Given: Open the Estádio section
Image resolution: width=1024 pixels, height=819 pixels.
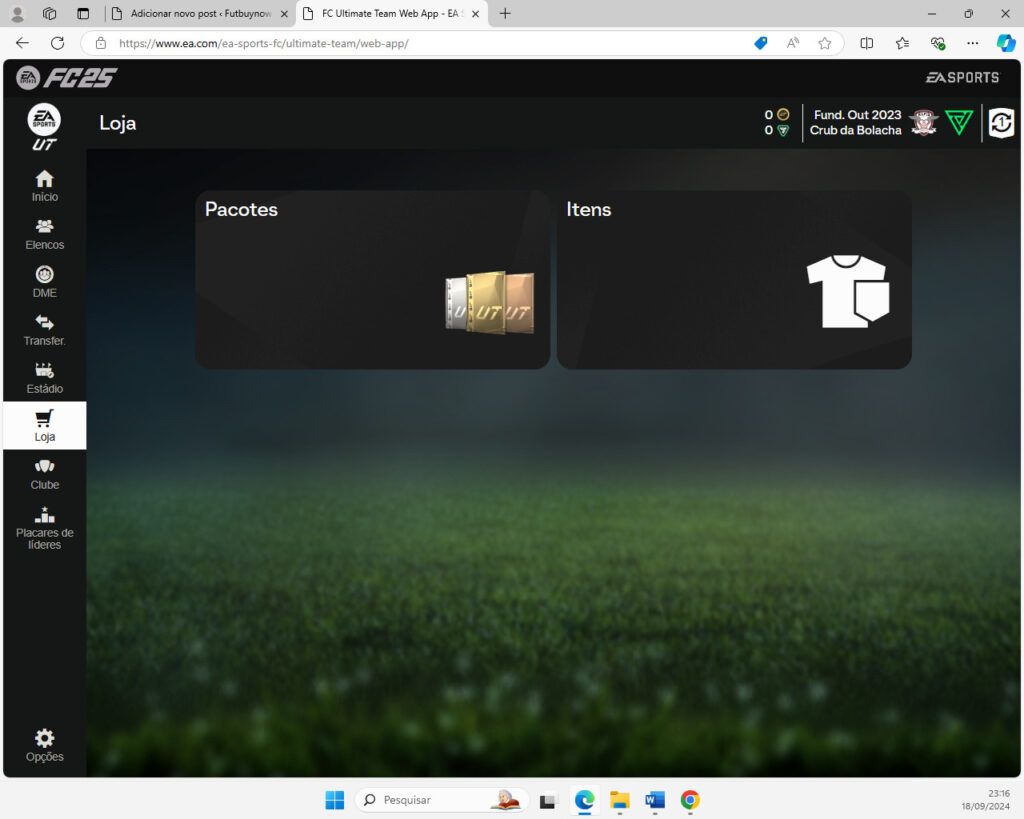Looking at the screenshot, I should (x=44, y=378).
